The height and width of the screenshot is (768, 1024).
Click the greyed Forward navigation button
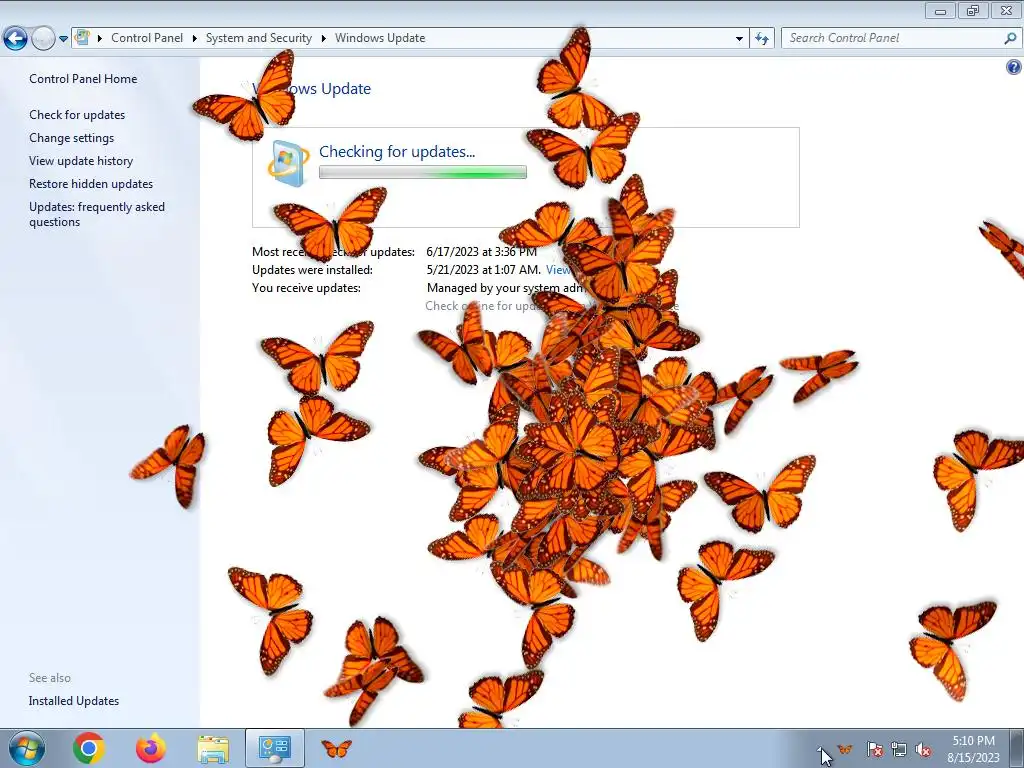(43, 39)
